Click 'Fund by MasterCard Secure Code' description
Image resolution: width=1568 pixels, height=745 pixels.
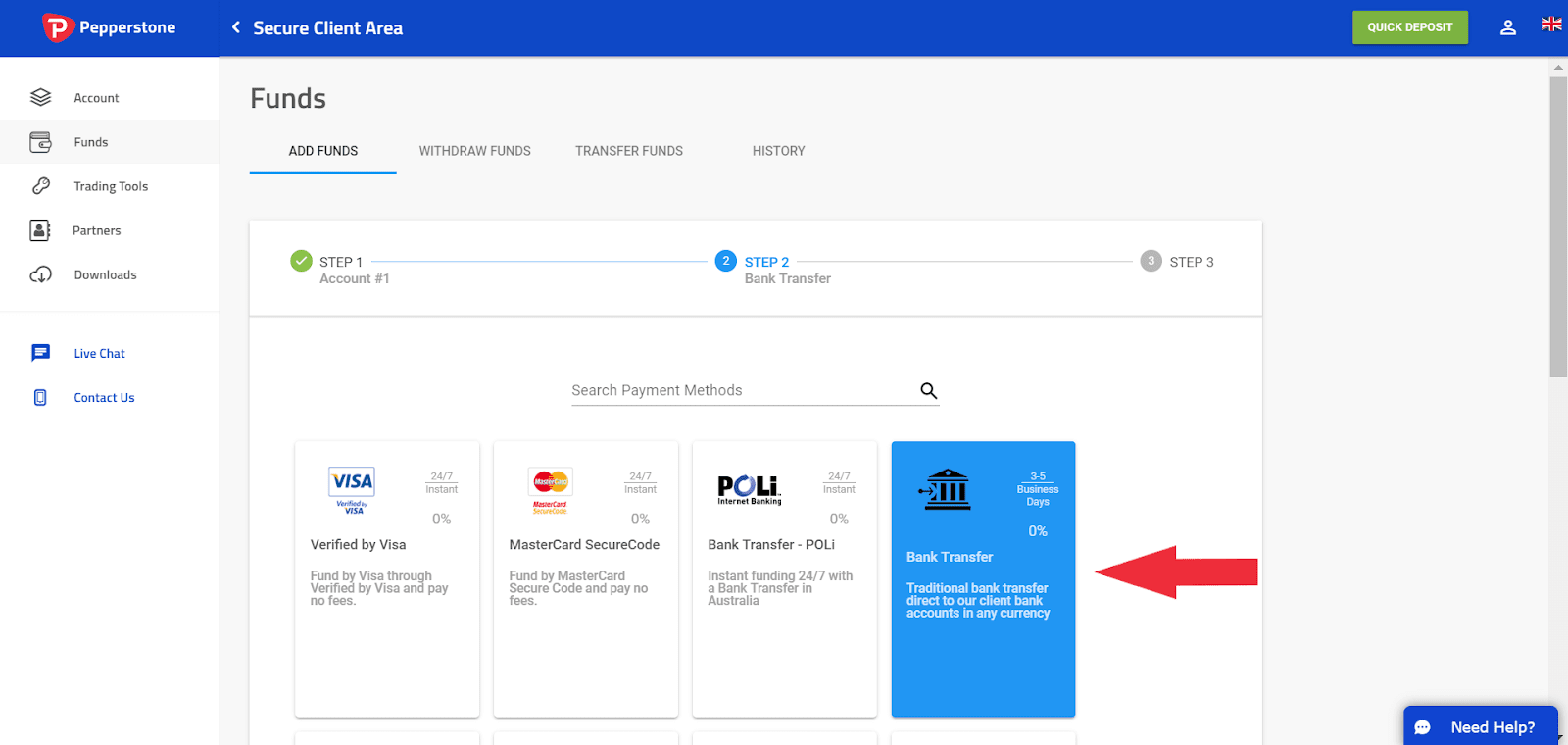pos(578,588)
